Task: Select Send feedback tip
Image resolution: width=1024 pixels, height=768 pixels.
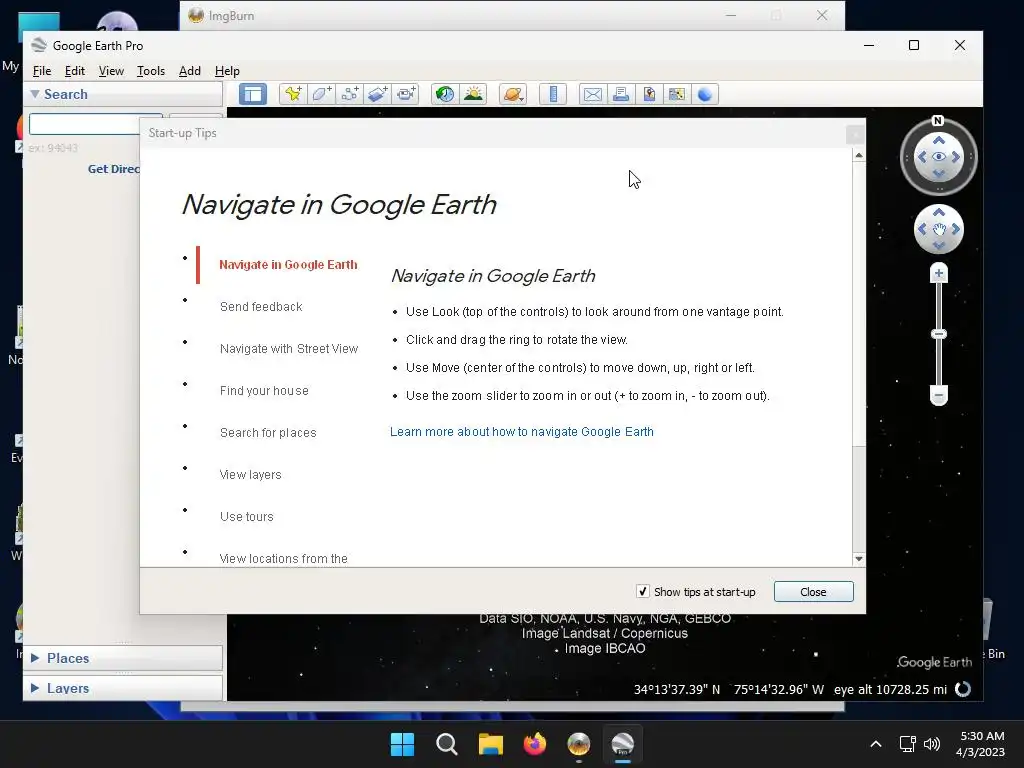Action: click(x=261, y=307)
